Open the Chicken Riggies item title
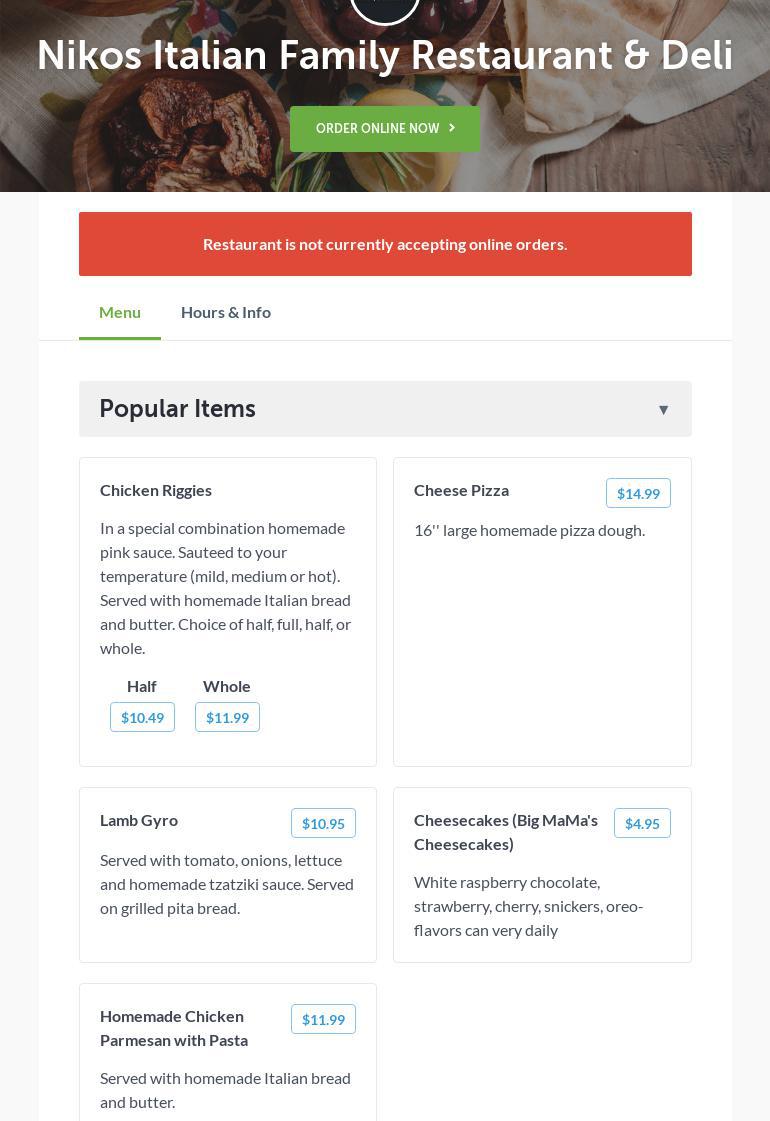Viewport: 770px width, 1121px height. click(x=156, y=490)
